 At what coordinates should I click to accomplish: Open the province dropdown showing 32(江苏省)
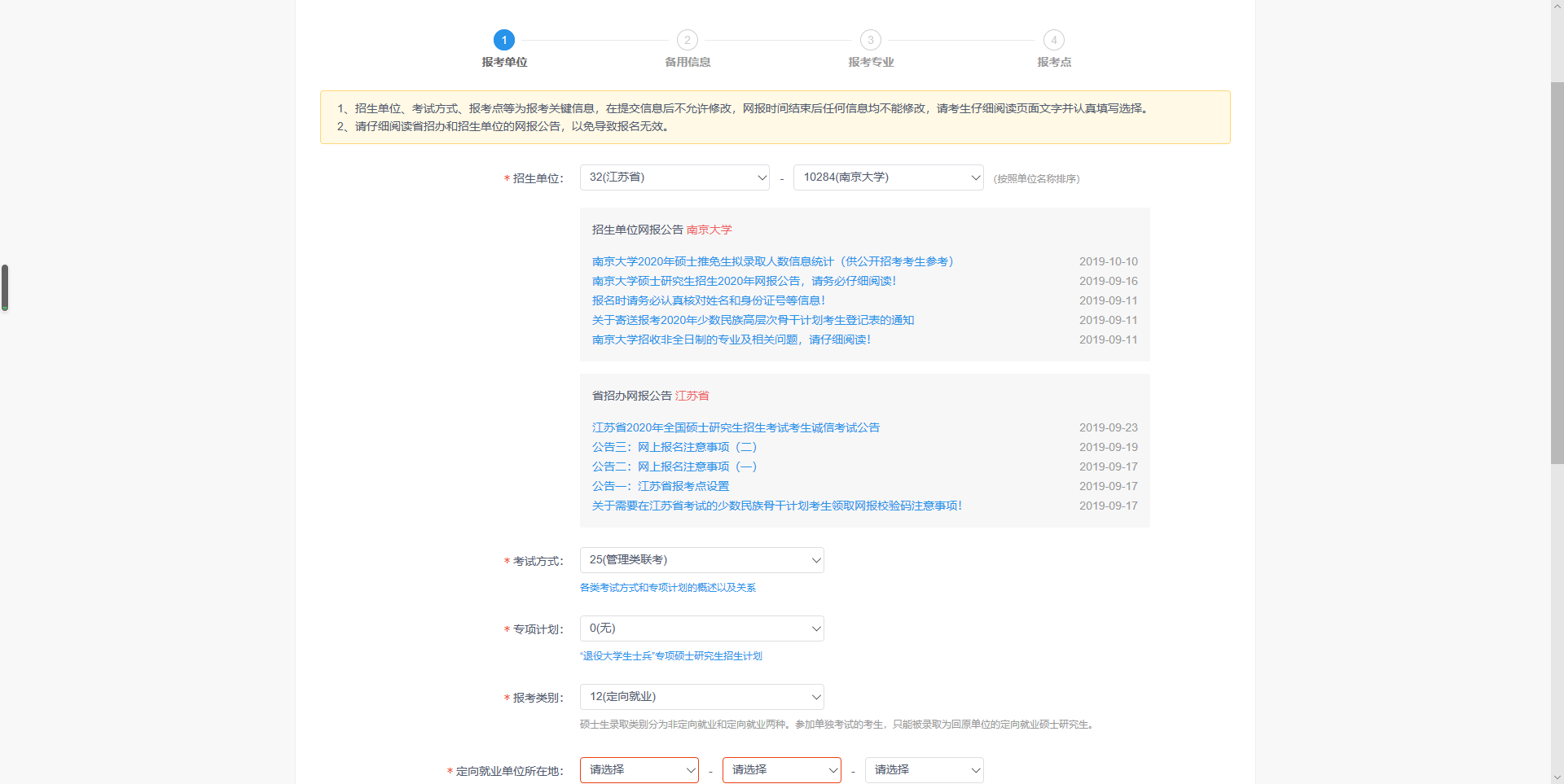[674, 177]
